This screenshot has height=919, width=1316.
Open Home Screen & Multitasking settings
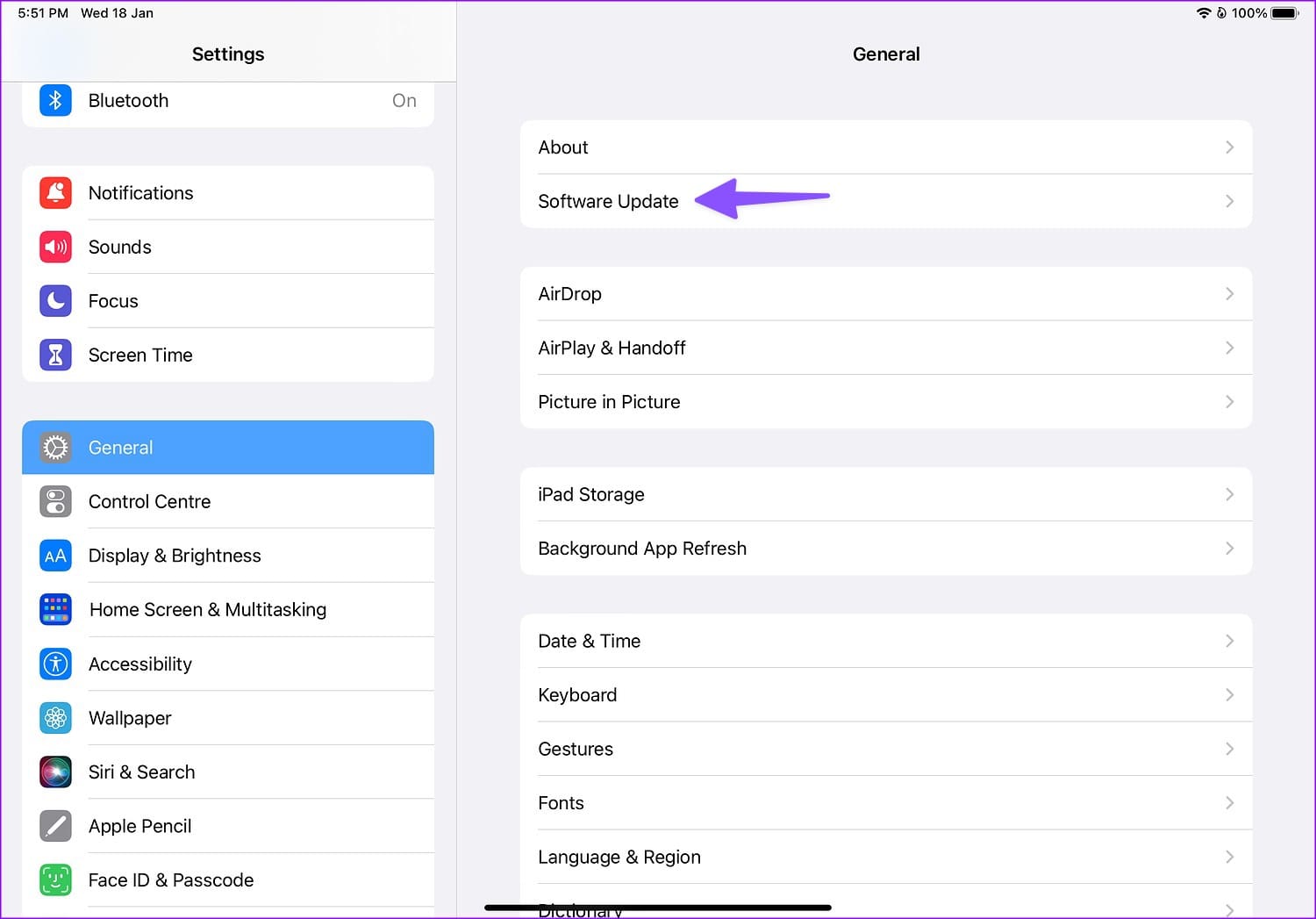228,610
